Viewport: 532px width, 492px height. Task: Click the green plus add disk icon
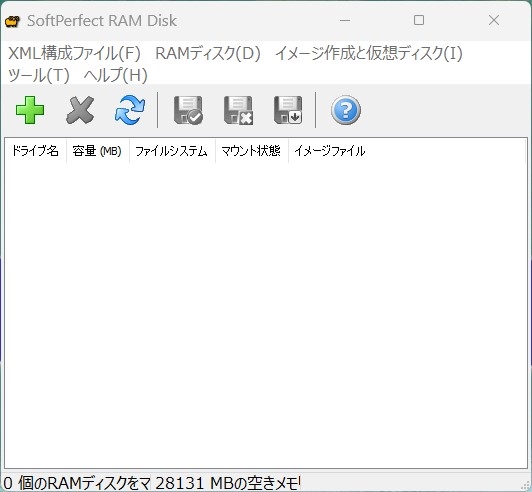(30, 110)
